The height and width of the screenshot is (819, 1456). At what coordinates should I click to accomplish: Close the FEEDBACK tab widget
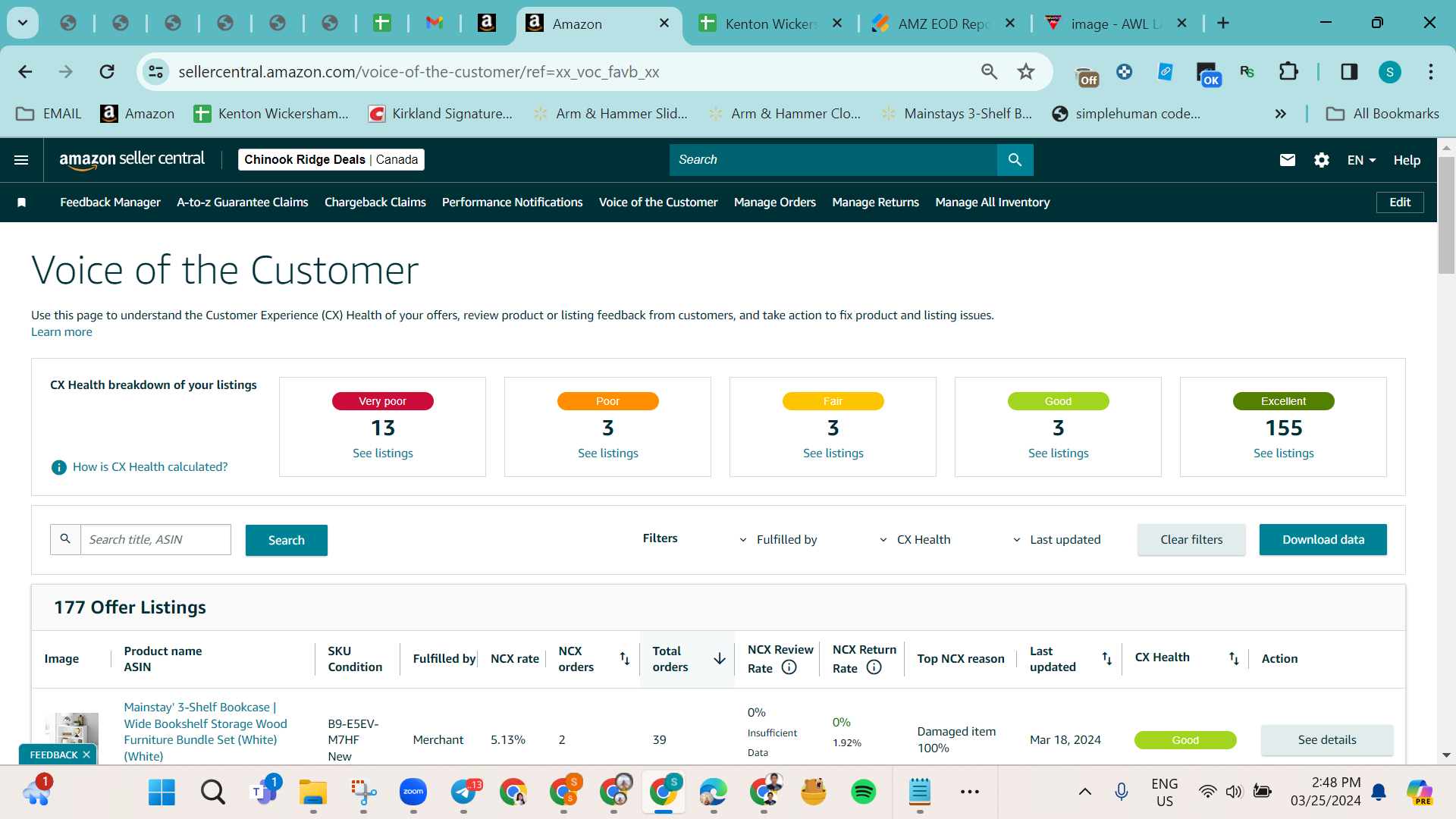86,755
